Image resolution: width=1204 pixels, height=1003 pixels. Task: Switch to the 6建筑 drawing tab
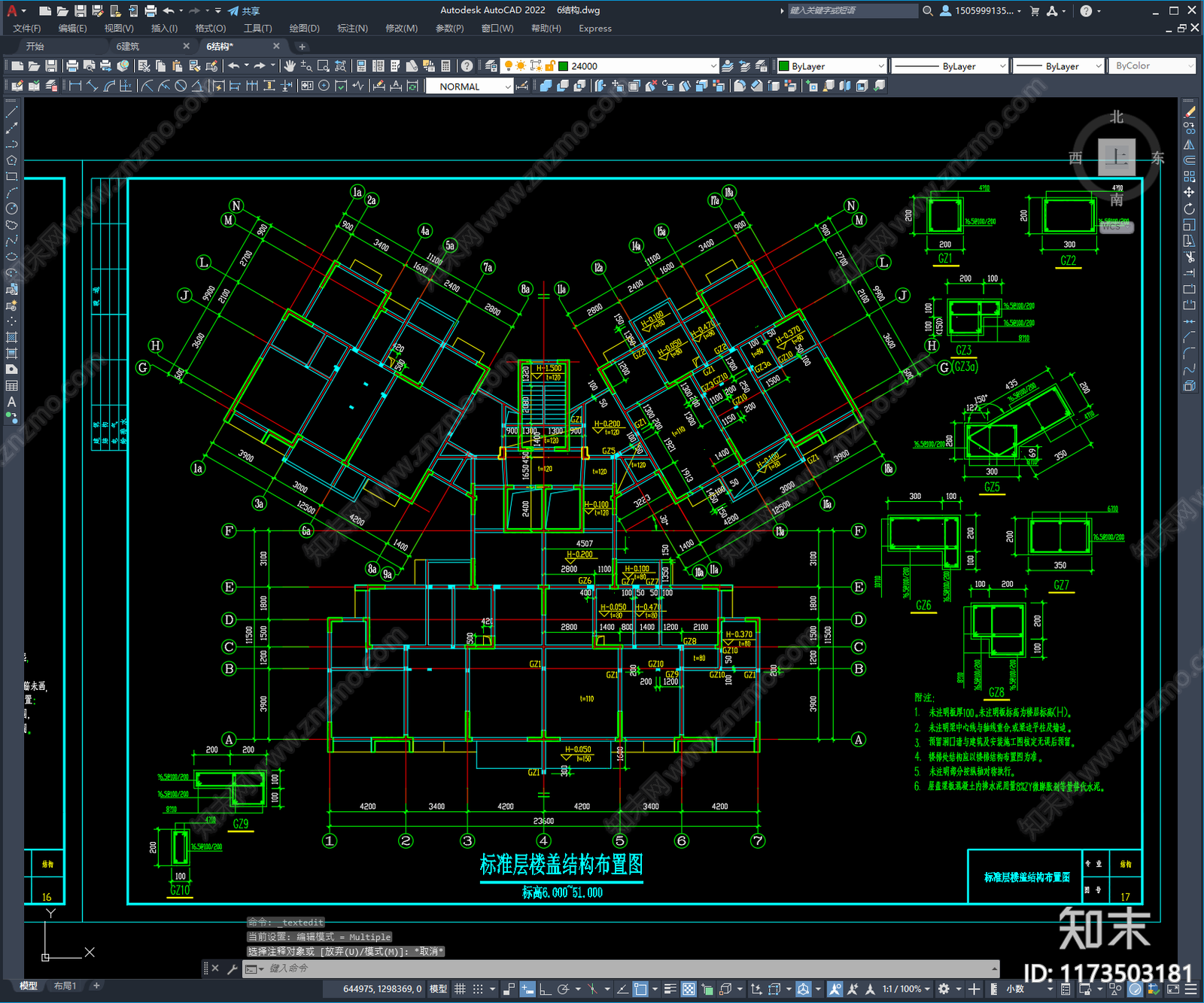pyautogui.click(x=128, y=47)
